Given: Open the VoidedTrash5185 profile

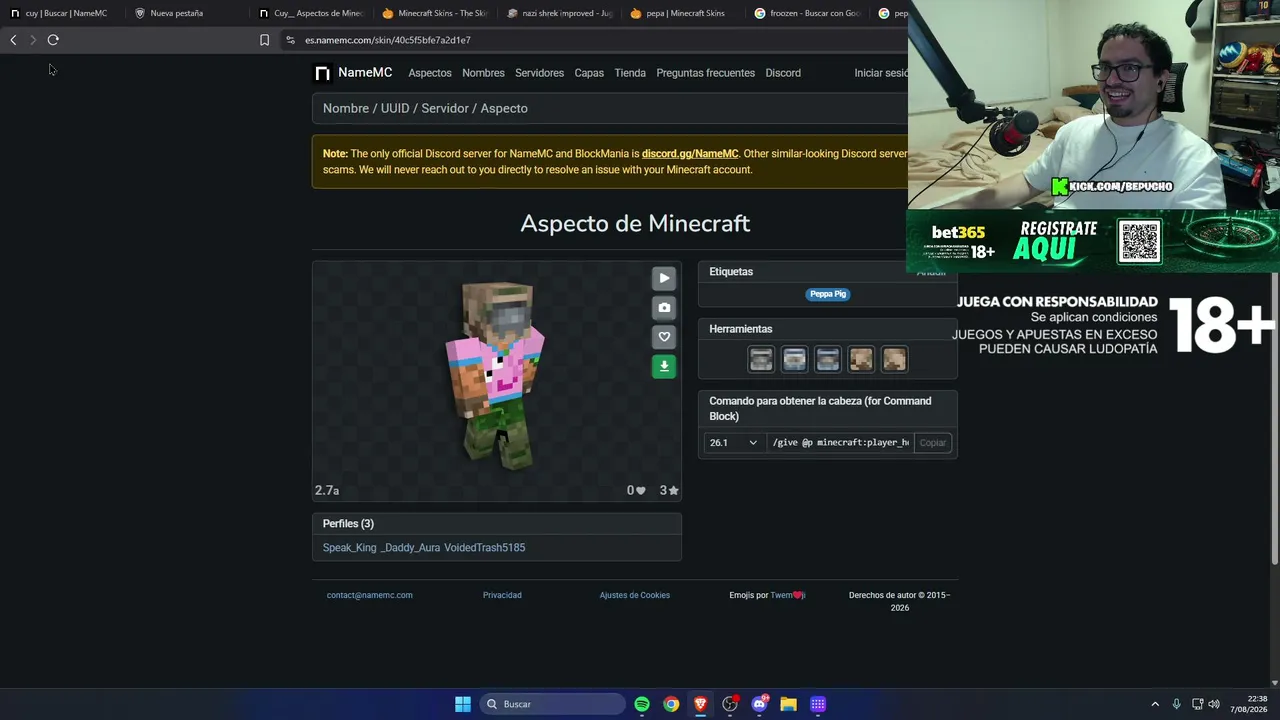Looking at the screenshot, I should 484,548.
